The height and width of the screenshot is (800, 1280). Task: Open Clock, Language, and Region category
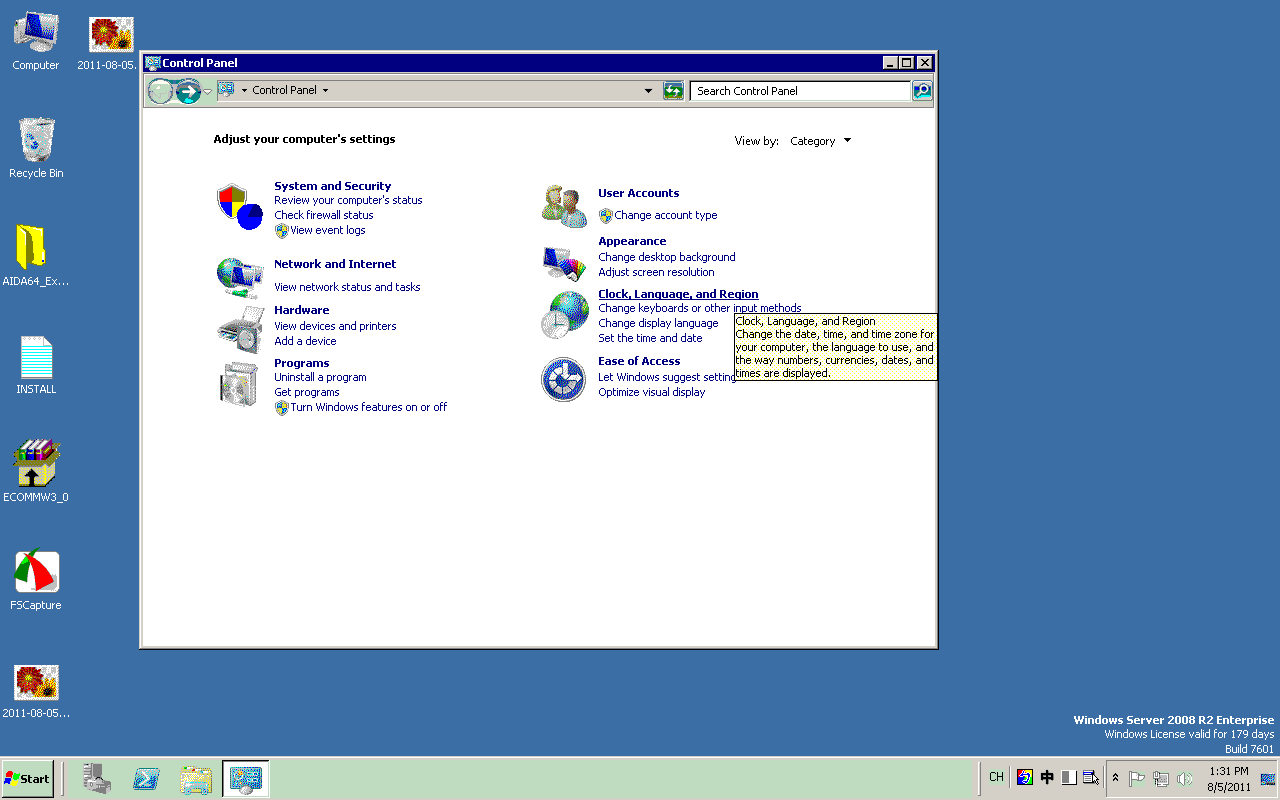tap(678, 294)
